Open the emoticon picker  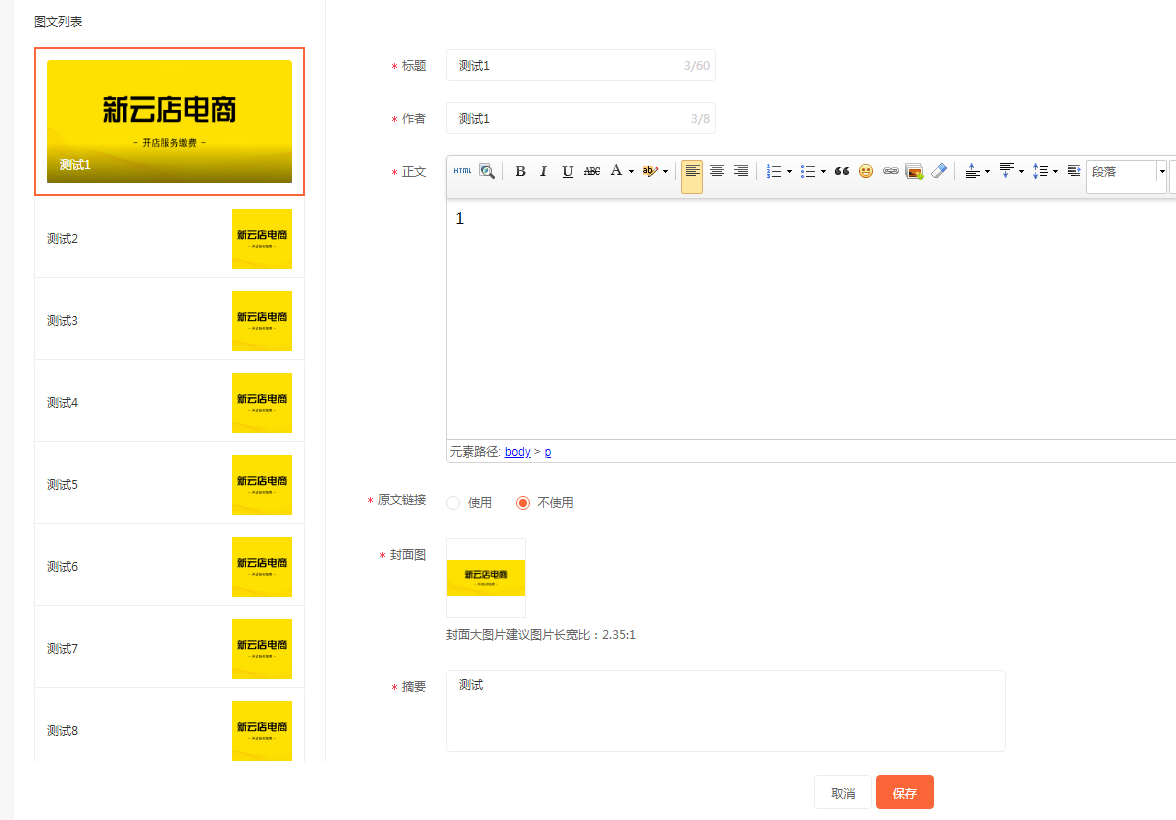[x=866, y=171]
